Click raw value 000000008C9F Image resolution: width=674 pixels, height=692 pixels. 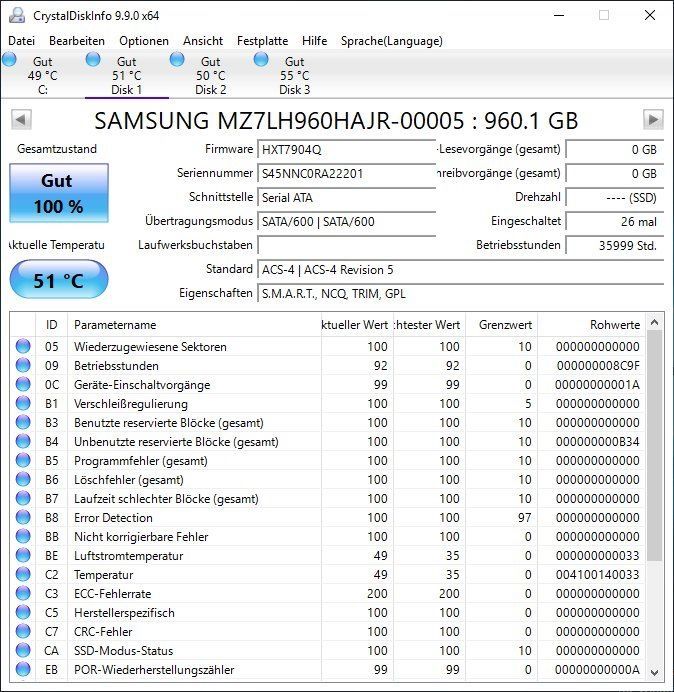598,366
